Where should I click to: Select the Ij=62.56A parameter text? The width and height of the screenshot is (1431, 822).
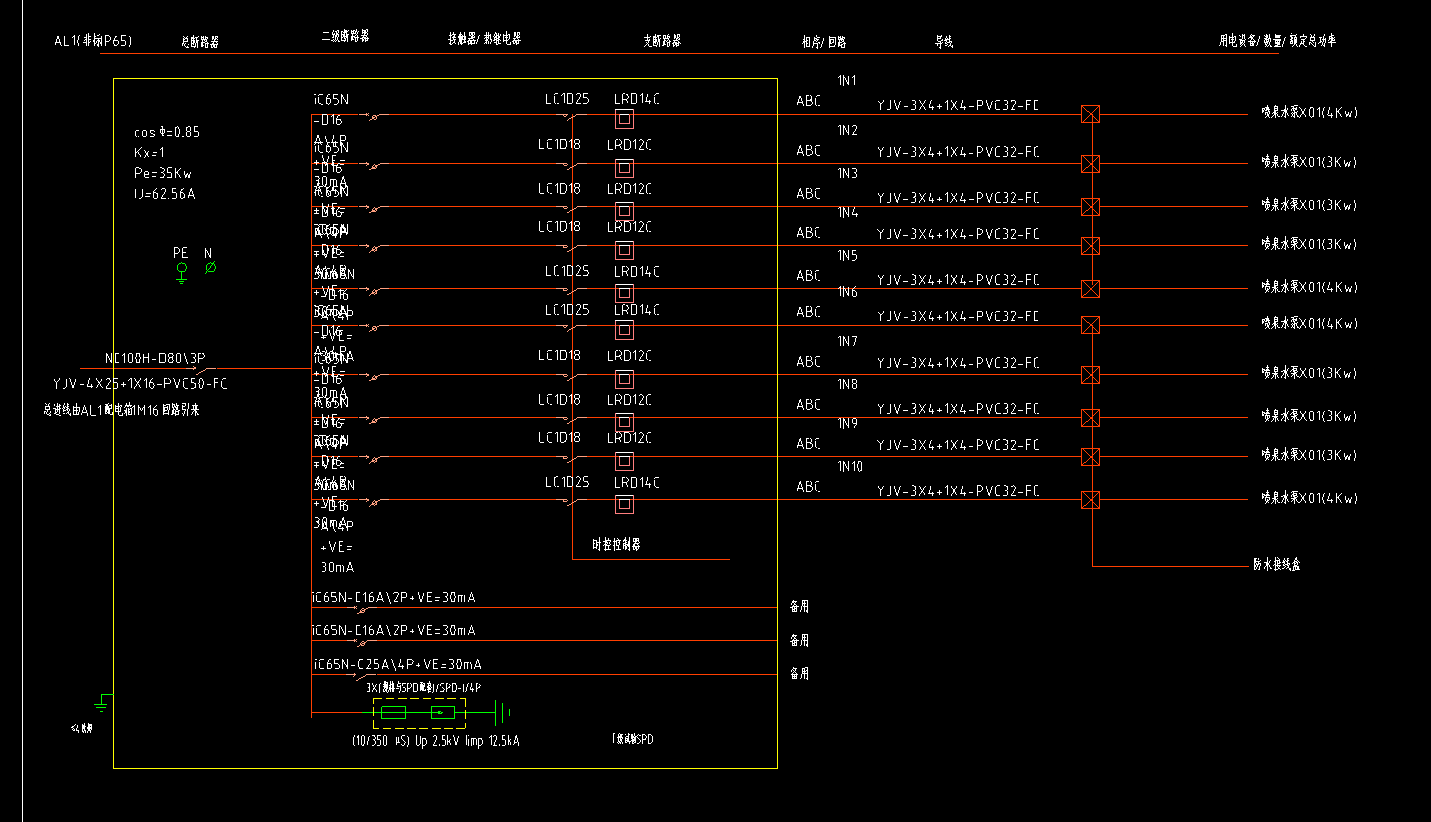pyautogui.click(x=164, y=194)
